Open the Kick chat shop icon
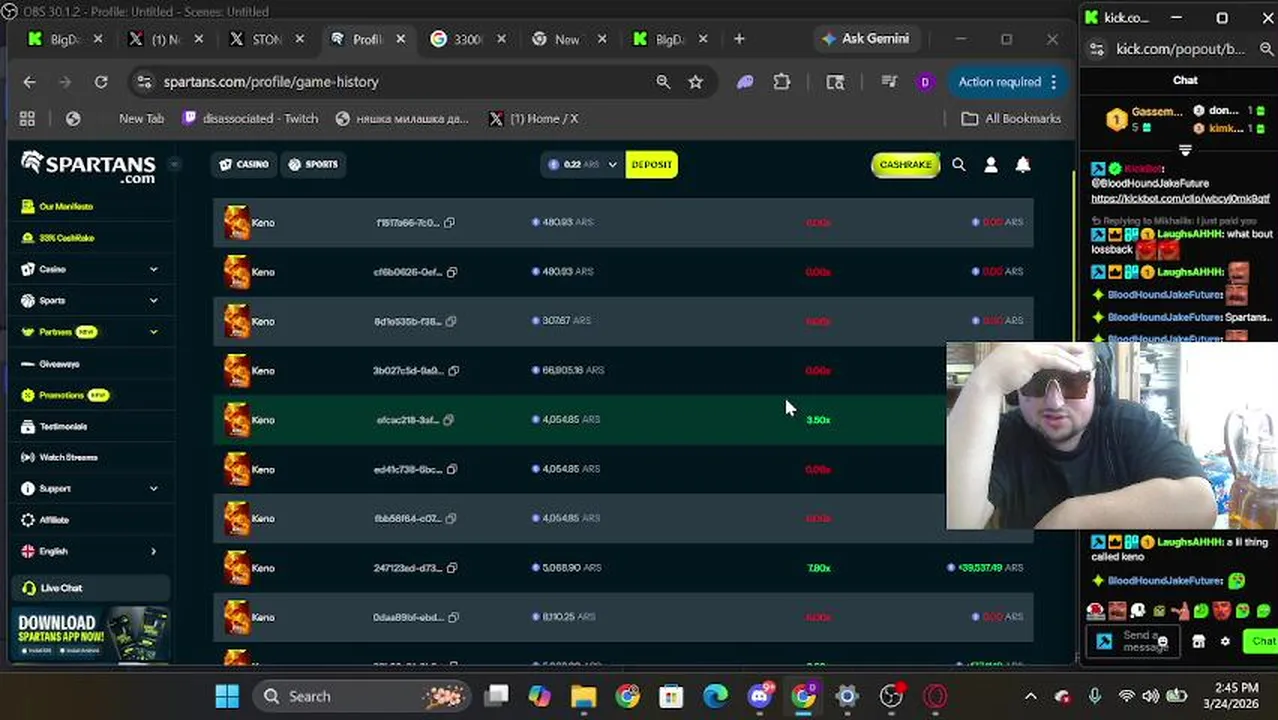Screen dimensions: 1278x720 click(1198, 642)
